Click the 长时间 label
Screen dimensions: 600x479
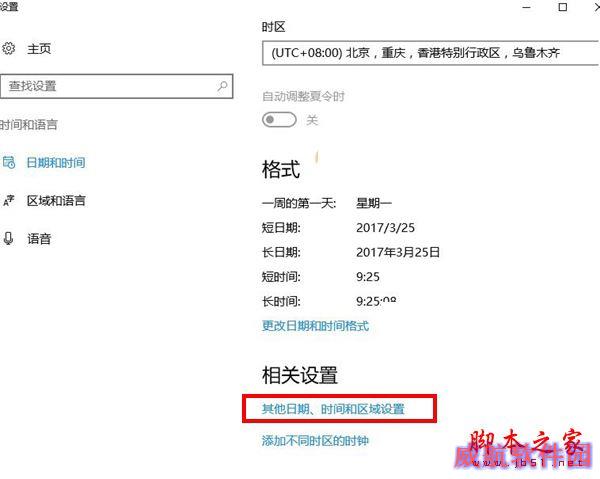pos(281,301)
